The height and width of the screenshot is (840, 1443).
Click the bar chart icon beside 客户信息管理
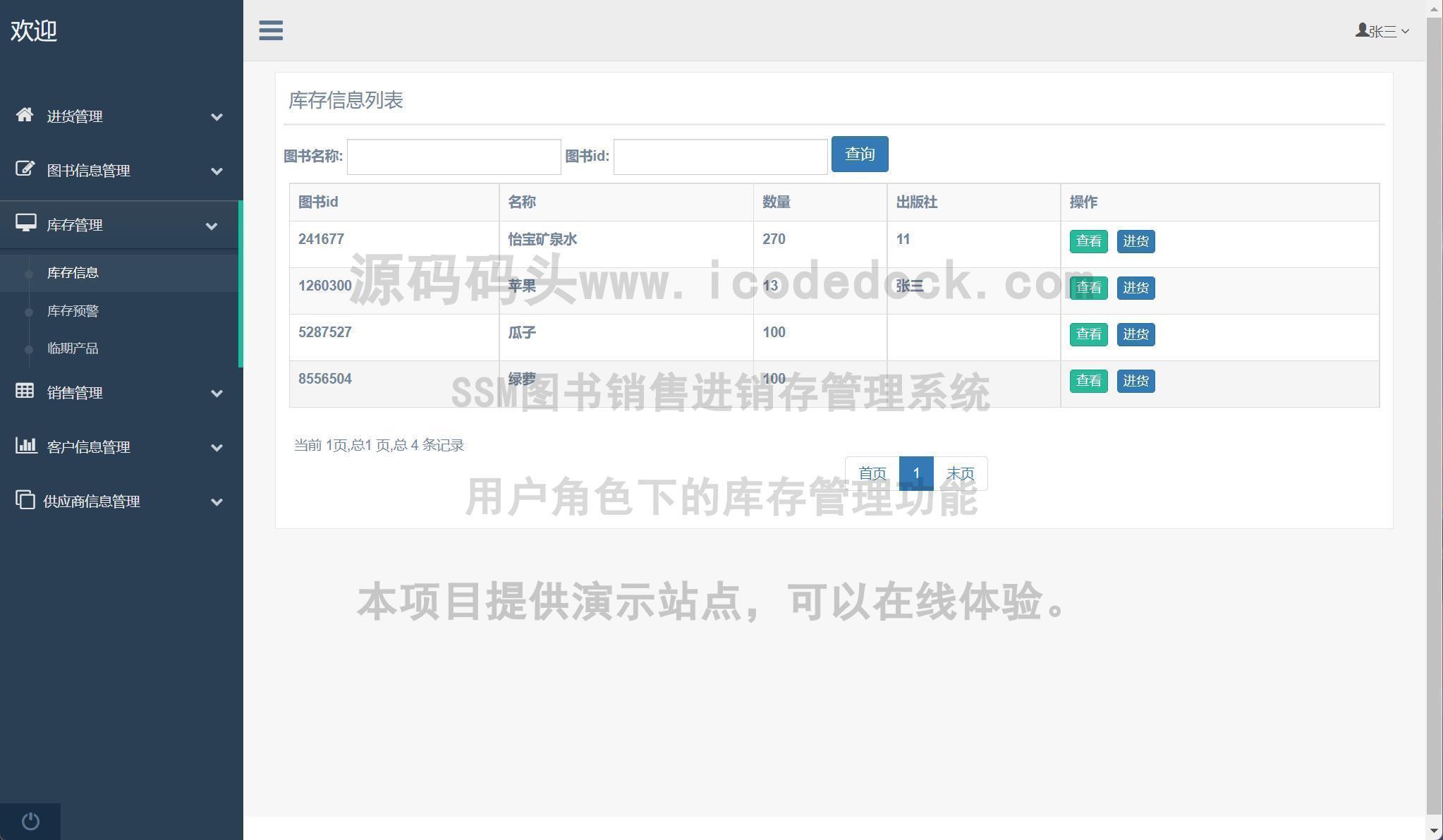coord(25,445)
